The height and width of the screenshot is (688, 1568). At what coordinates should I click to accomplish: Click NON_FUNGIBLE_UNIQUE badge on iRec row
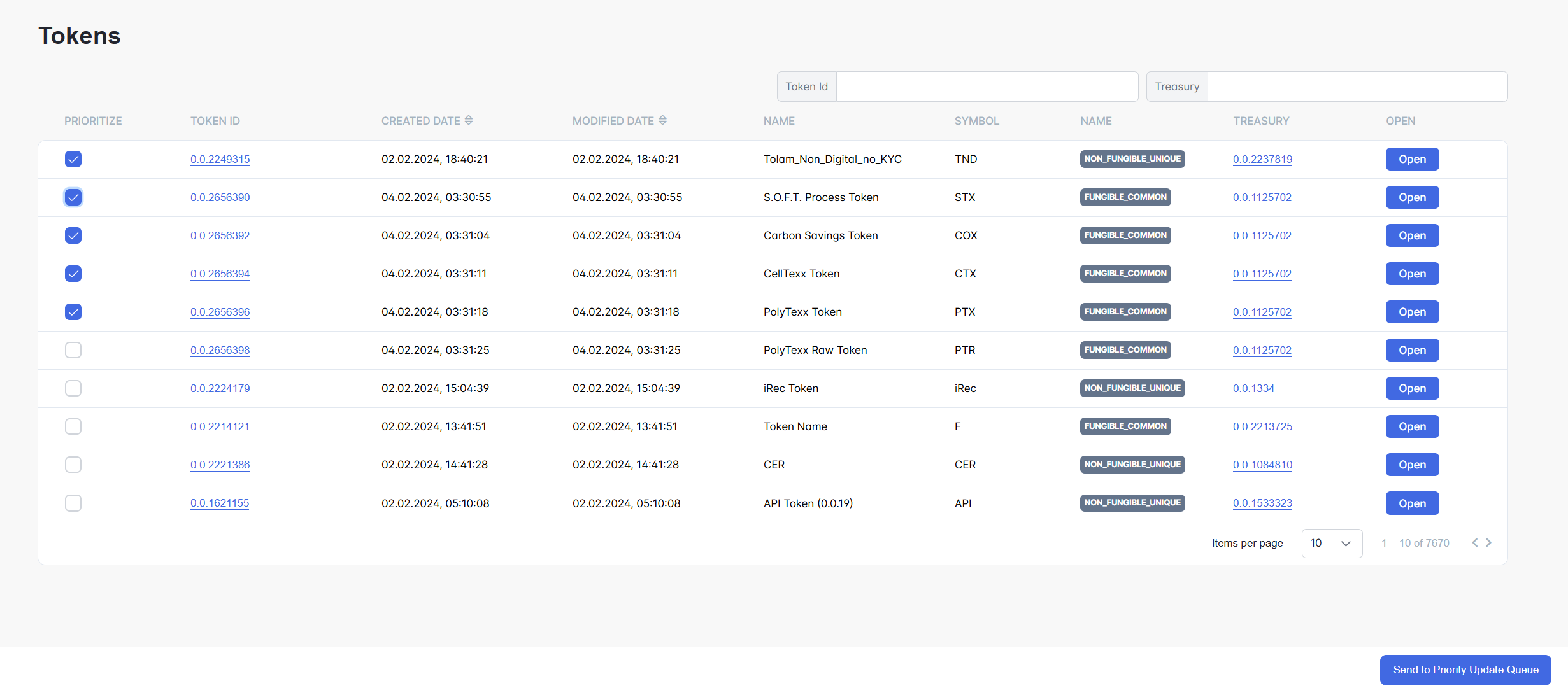[1132, 388]
